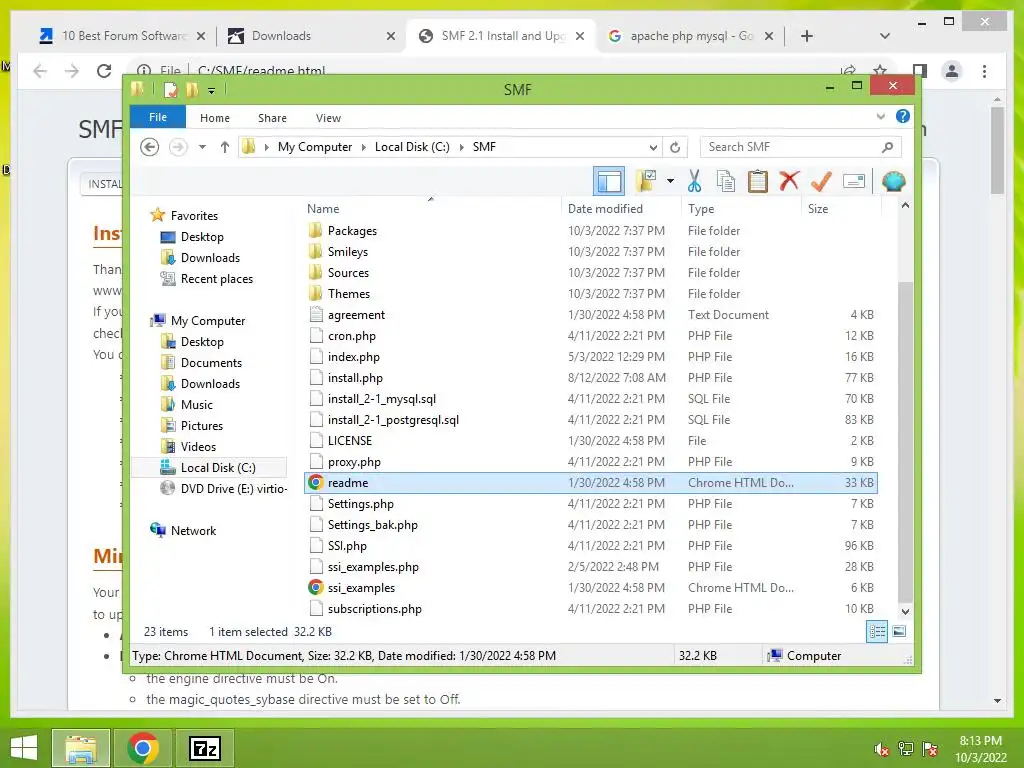The image size is (1024, 768).
Task: Expand address bar history dropdown
Action: point(652,147)
